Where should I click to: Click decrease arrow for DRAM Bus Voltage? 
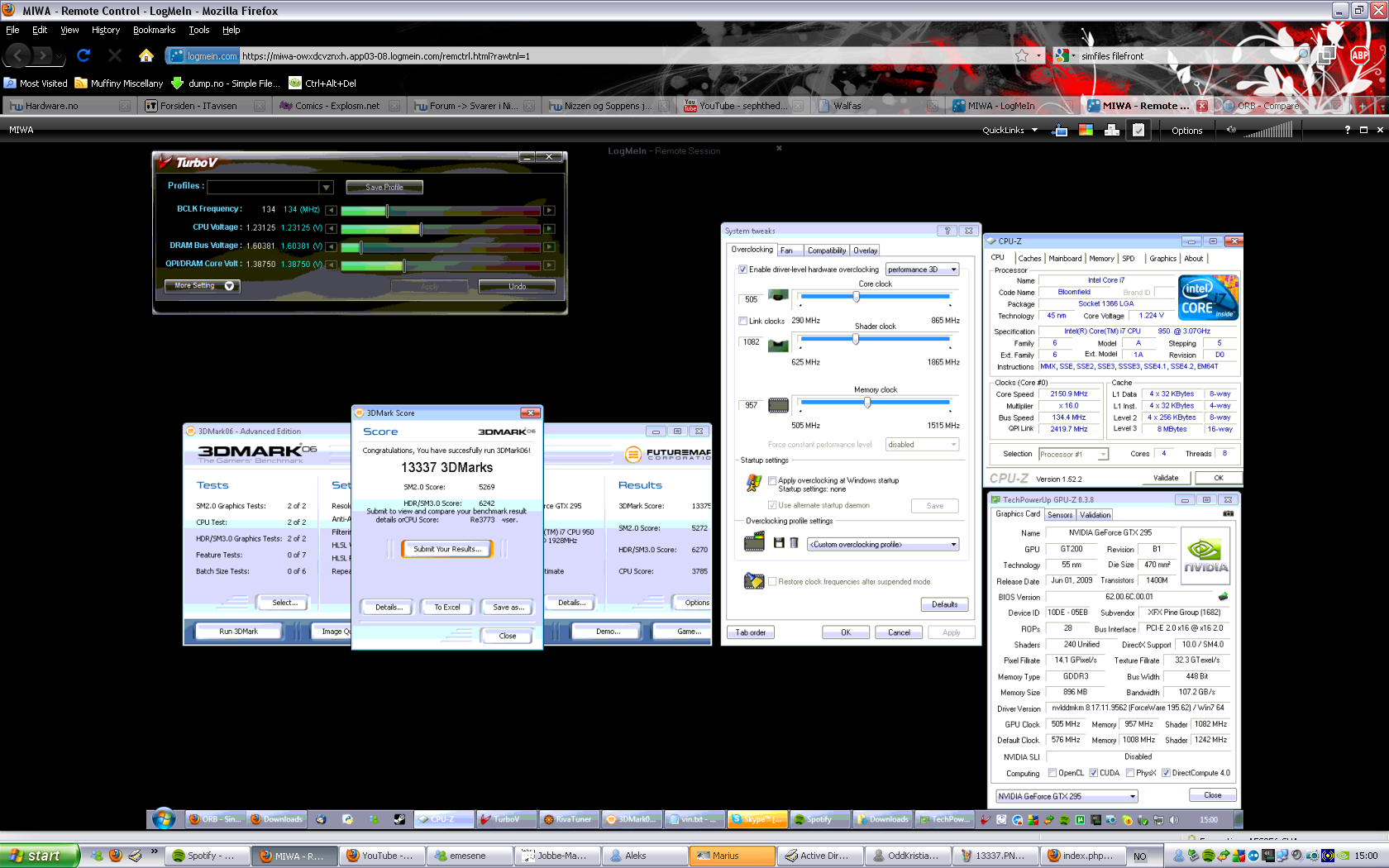click(331, 246)
